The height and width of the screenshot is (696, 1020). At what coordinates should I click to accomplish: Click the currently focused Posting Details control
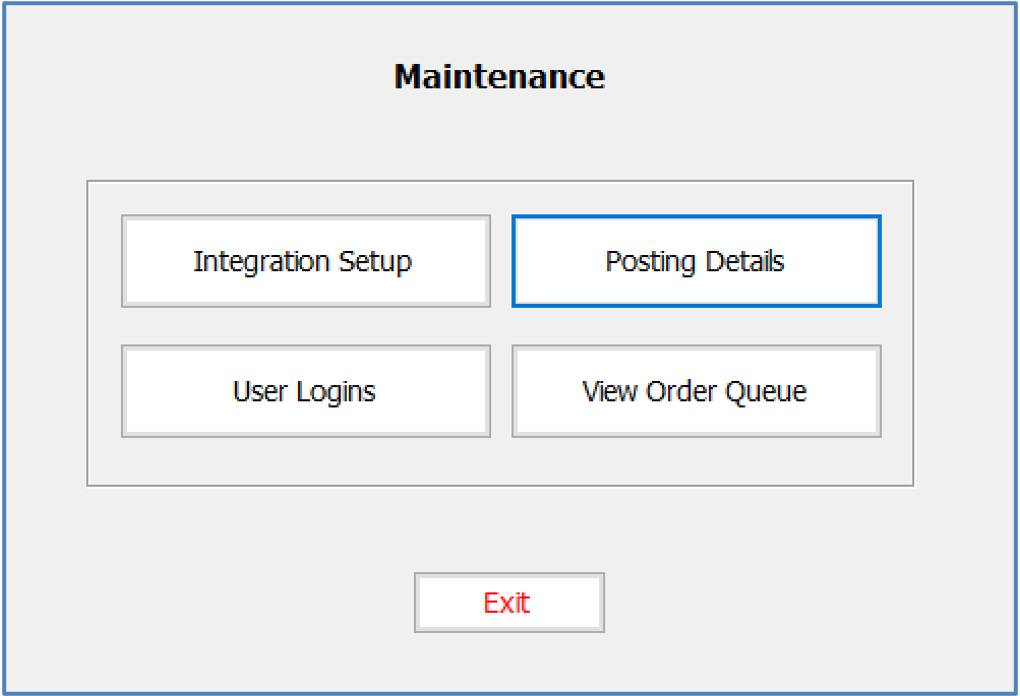pos(695,261)
